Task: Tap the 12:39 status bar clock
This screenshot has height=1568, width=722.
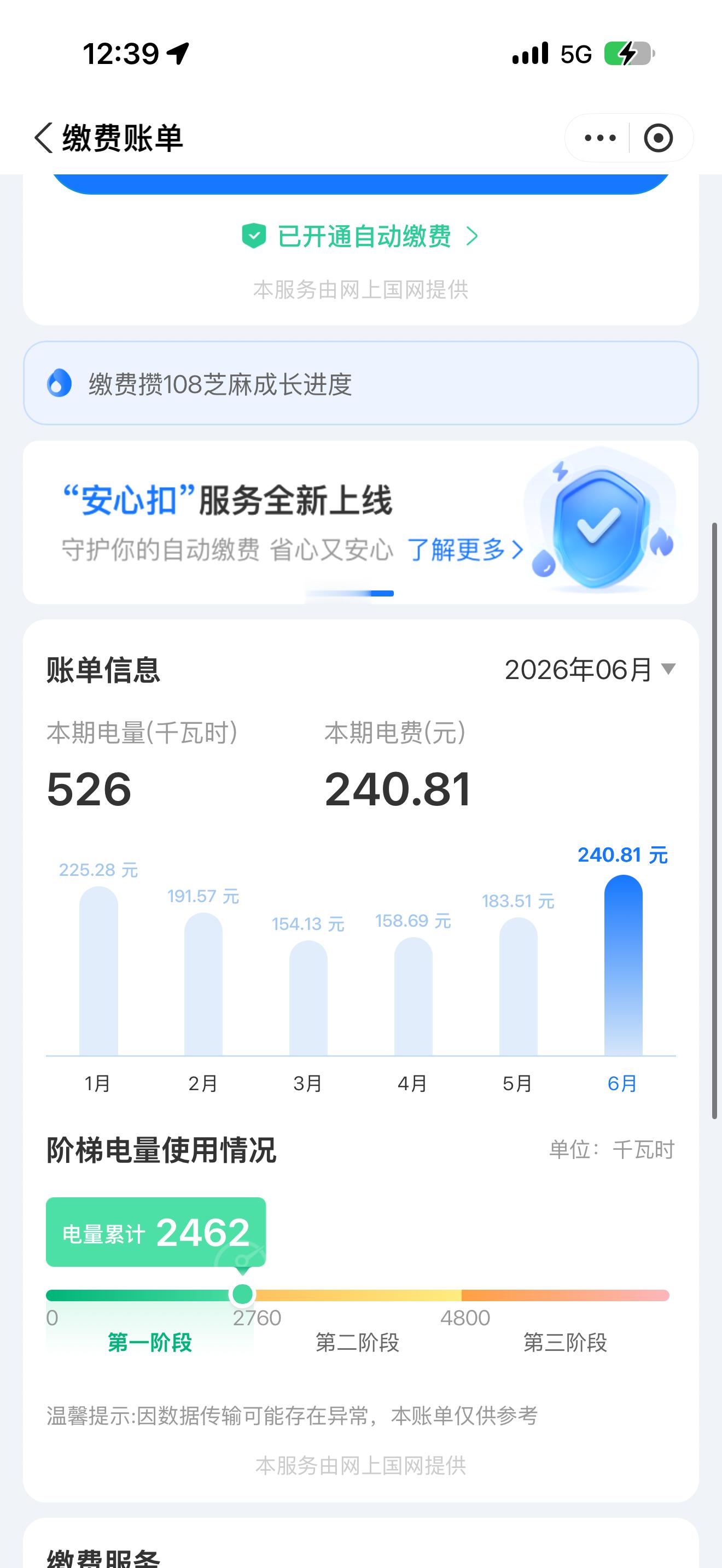Action: coord(120,54)
